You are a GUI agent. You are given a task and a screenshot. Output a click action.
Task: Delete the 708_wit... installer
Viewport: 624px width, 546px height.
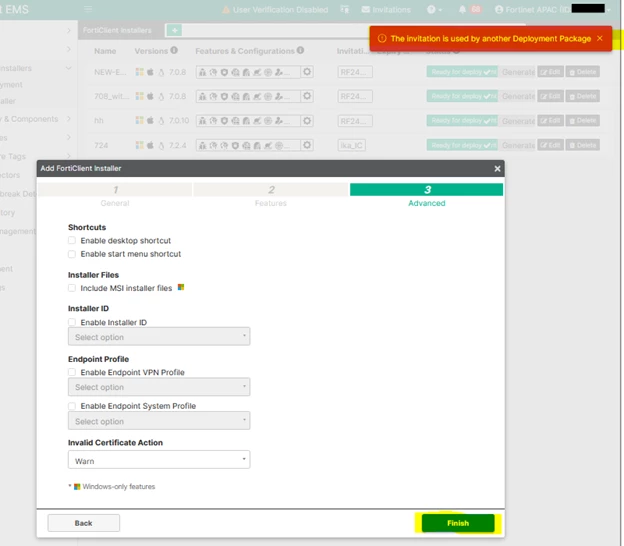pyautogui.click(x=583, y=96)
